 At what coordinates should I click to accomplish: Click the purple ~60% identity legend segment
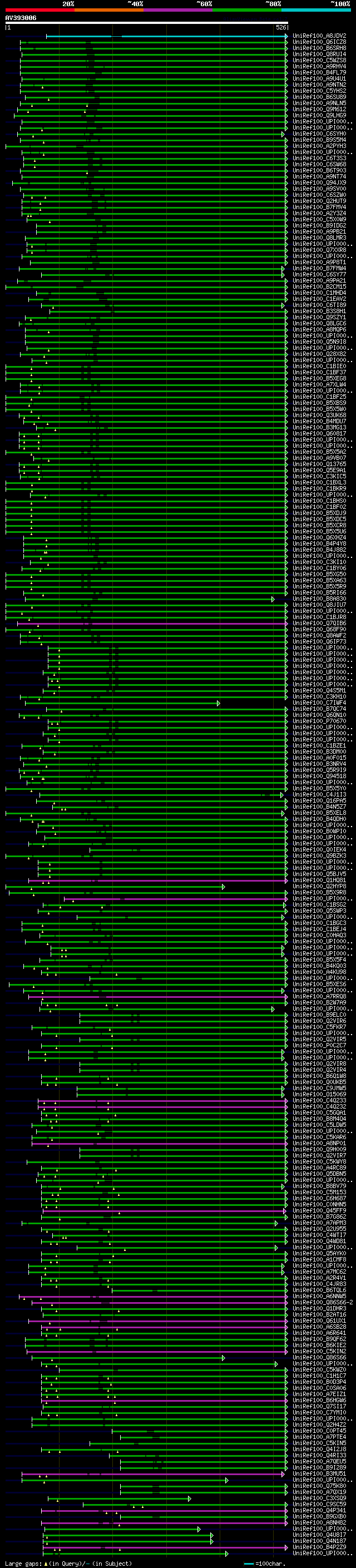click(177, 11)
